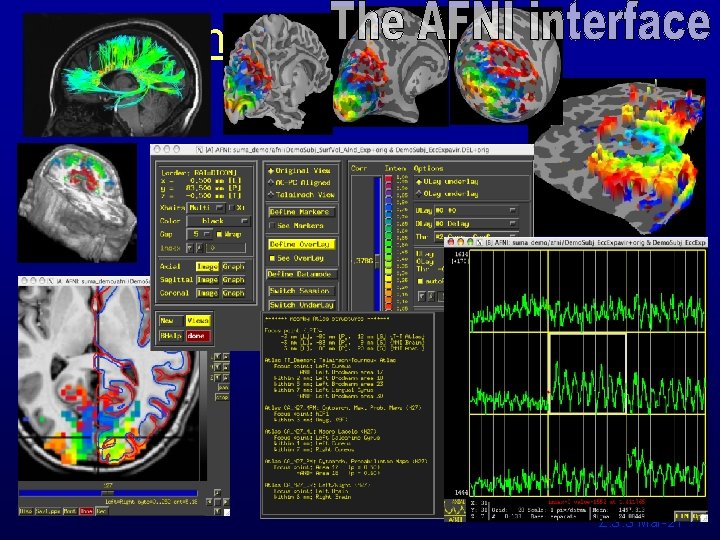
Task: Click the Mont button in image viewer
Action: (70, 511)
